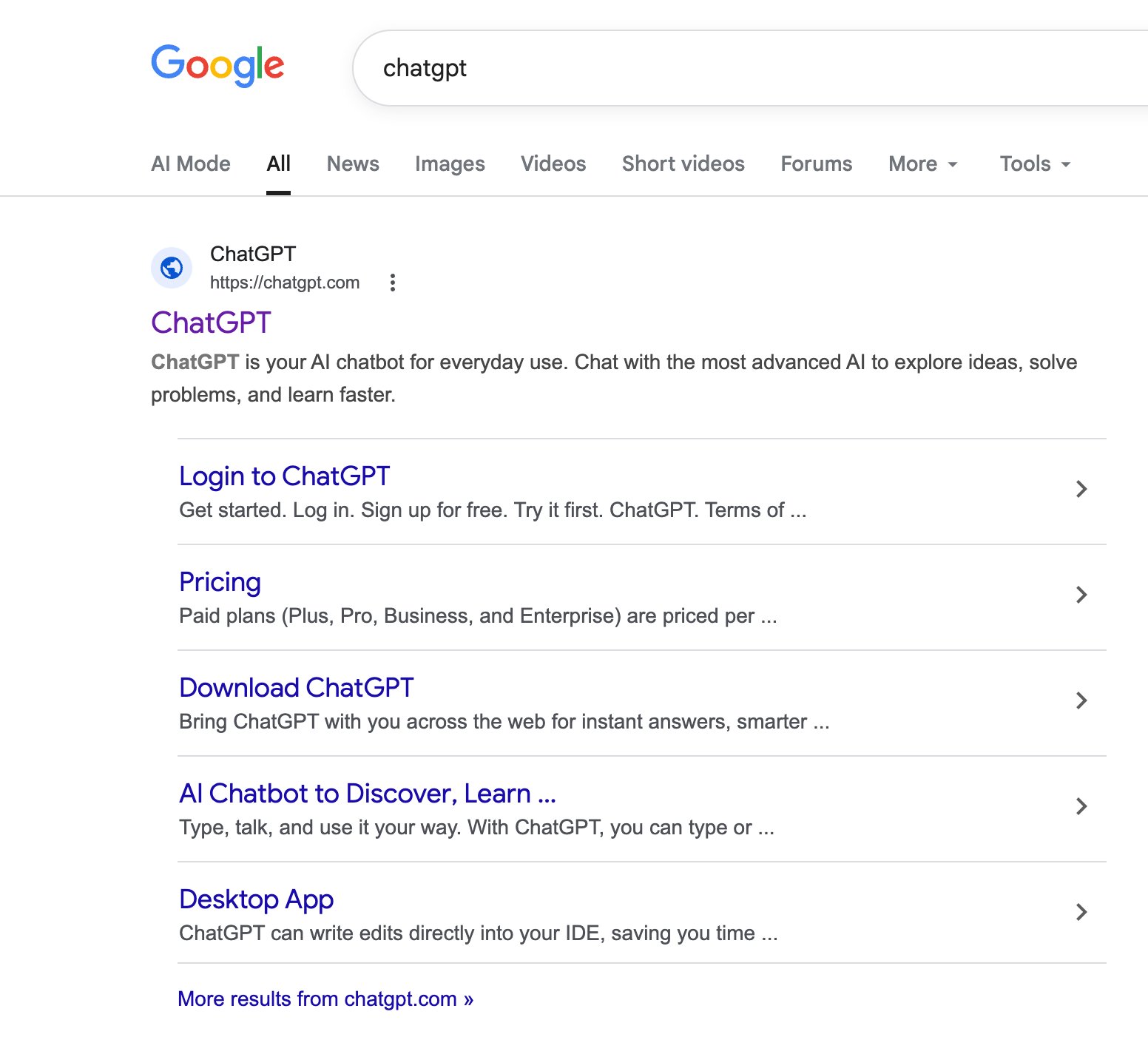Click the chevron beside Download ChatGPT
Viewport: 1148px width, 1037px height.
(x=1082, y=700)
